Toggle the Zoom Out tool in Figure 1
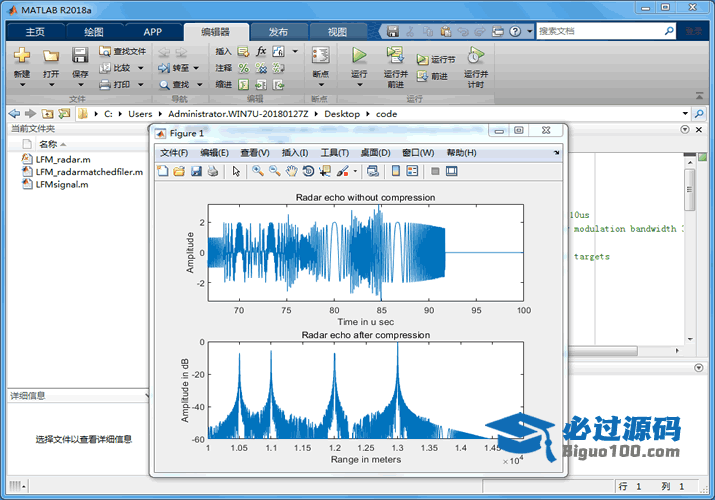 [x=274, y=171]
